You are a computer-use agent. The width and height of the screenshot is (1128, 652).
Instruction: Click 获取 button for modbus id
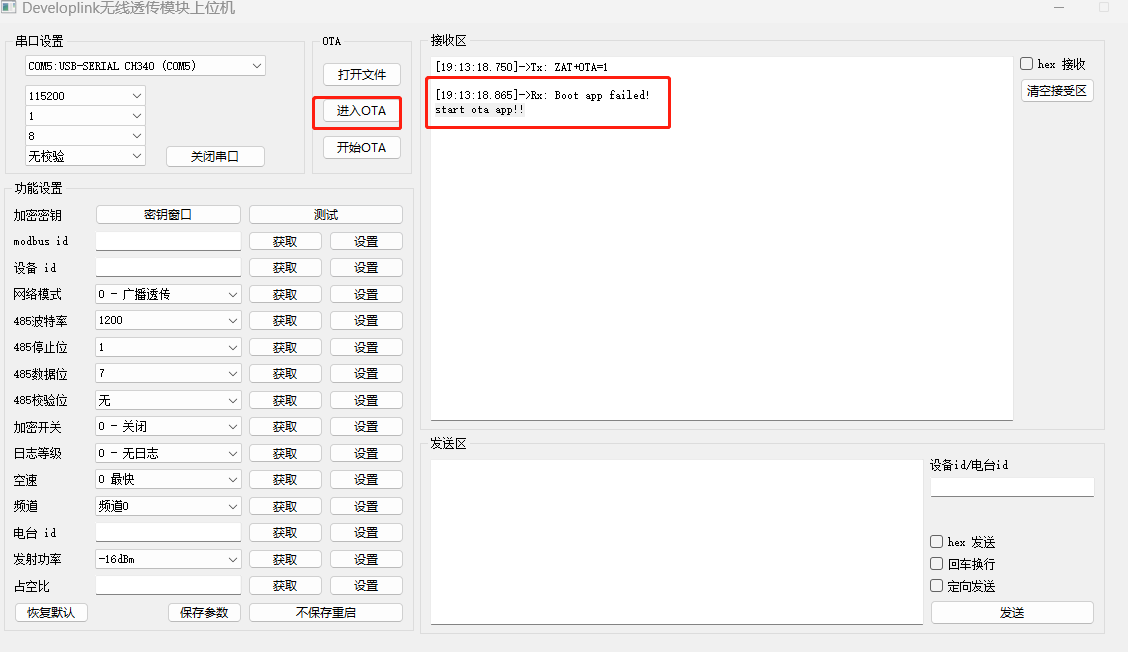[x=285, y=241]
